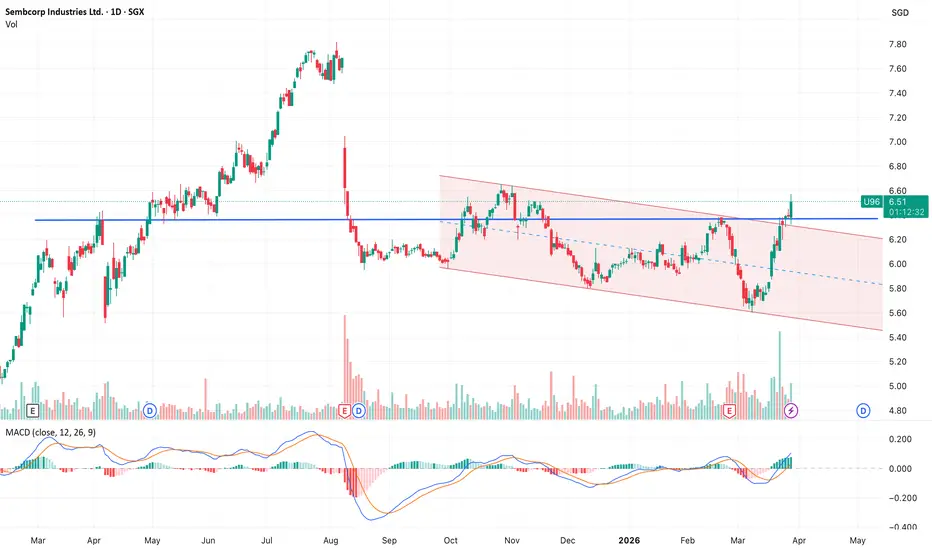The height and width of the screenshot is (550, 932).
Task: Click the purple lightning event marker
Action: point(791,410)
